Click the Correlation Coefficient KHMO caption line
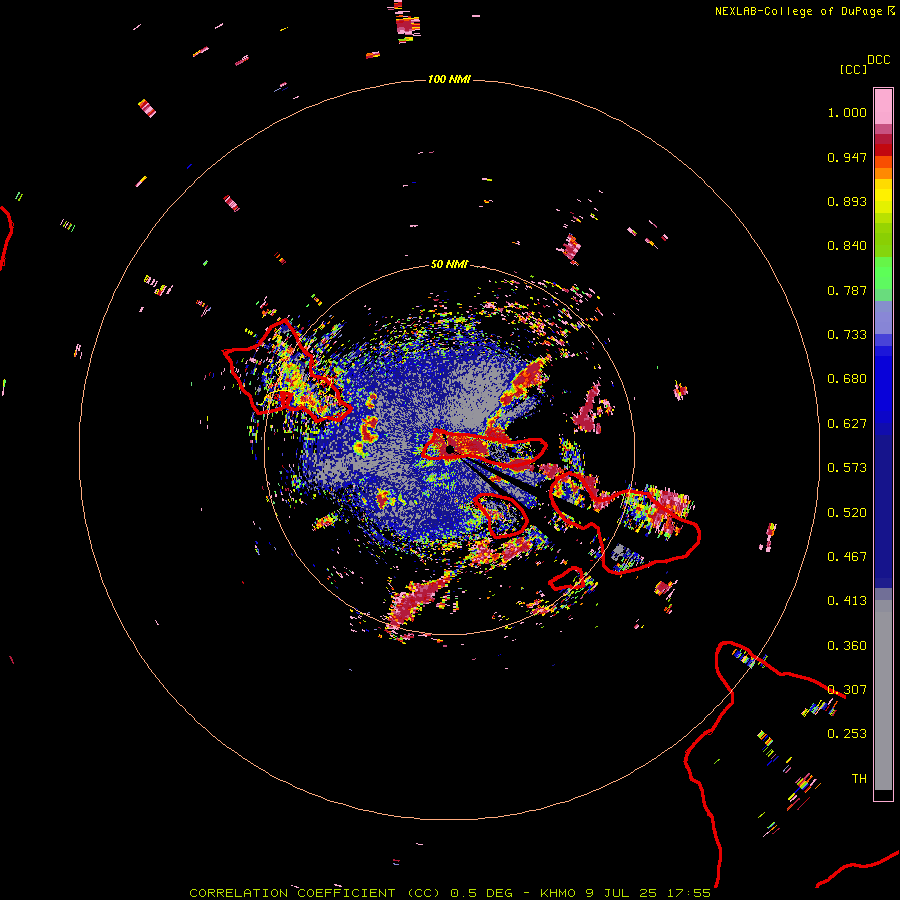 pos(449,893)
